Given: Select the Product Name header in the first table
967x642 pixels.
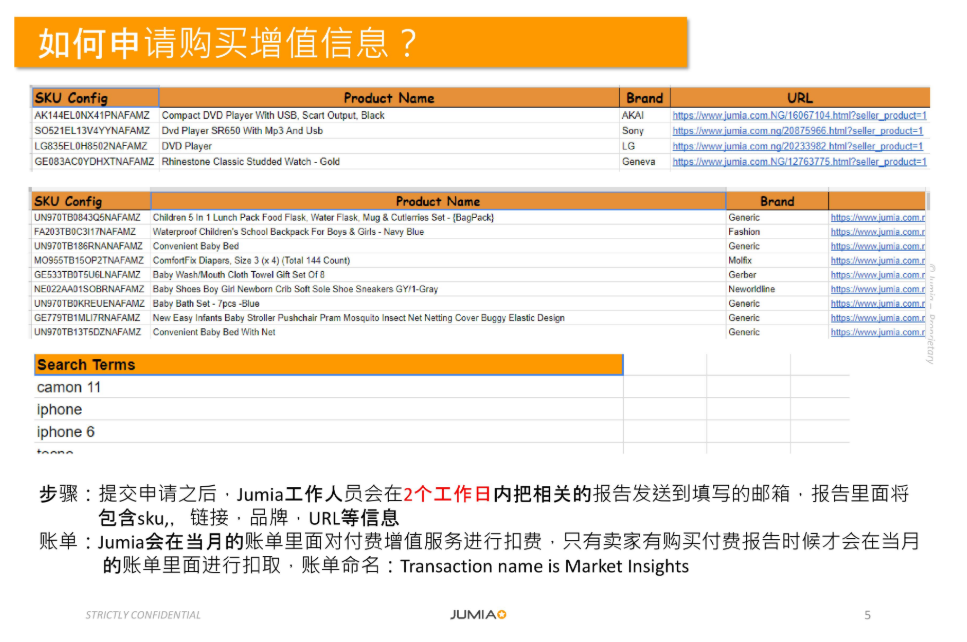Looking at the screenshot, I should 389,97.
